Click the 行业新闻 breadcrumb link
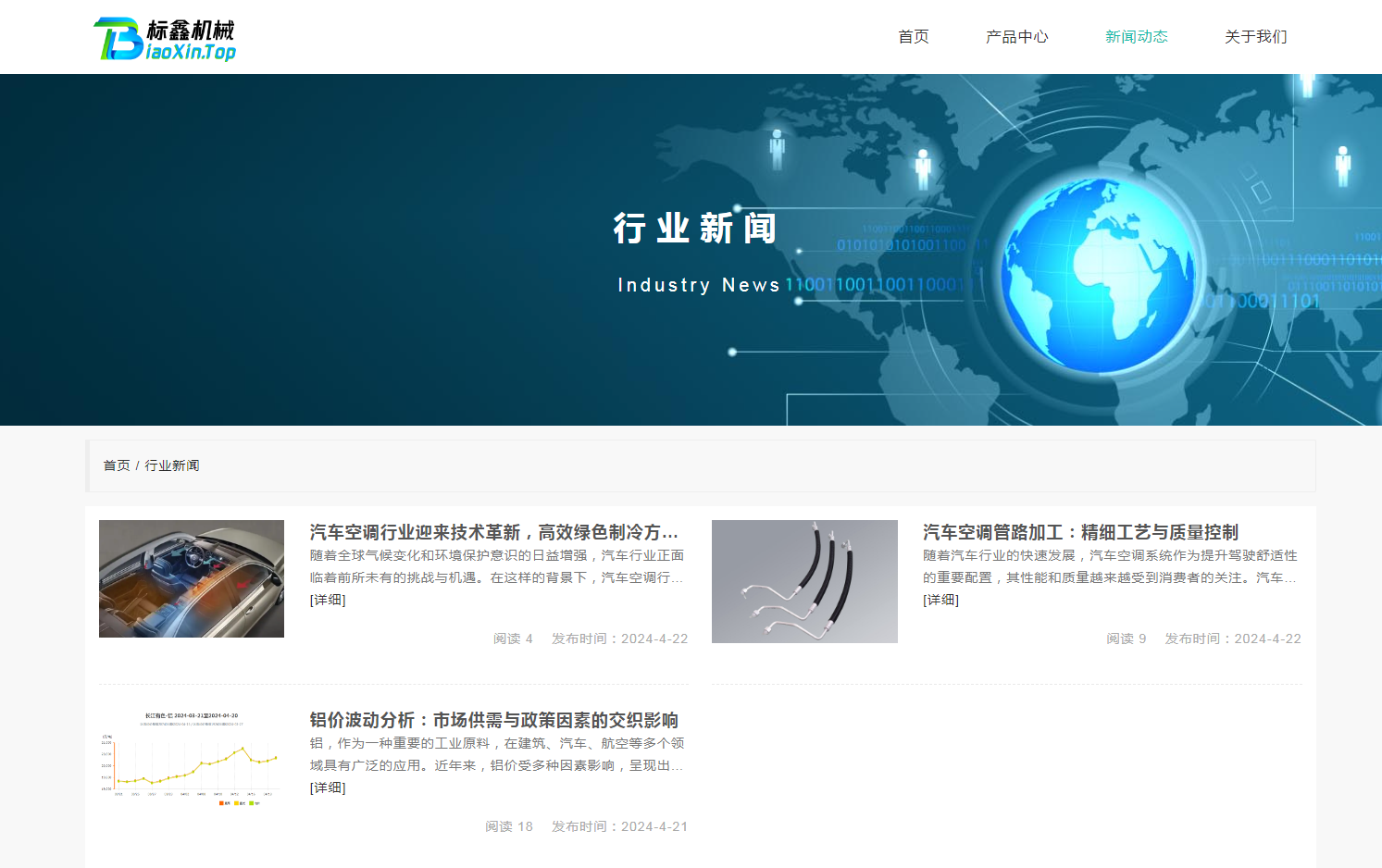Screen dimensions: 1382x868 pos(172,465)
